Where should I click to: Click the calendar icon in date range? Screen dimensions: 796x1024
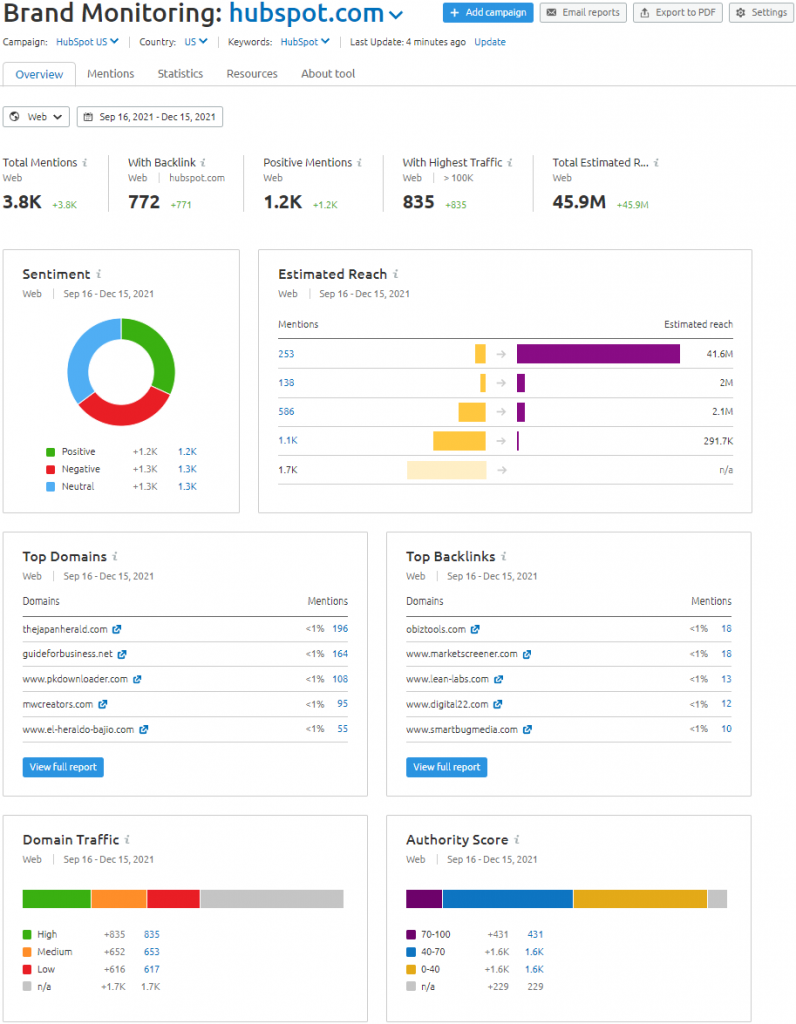pyautogui.click(x=88, y=117)
